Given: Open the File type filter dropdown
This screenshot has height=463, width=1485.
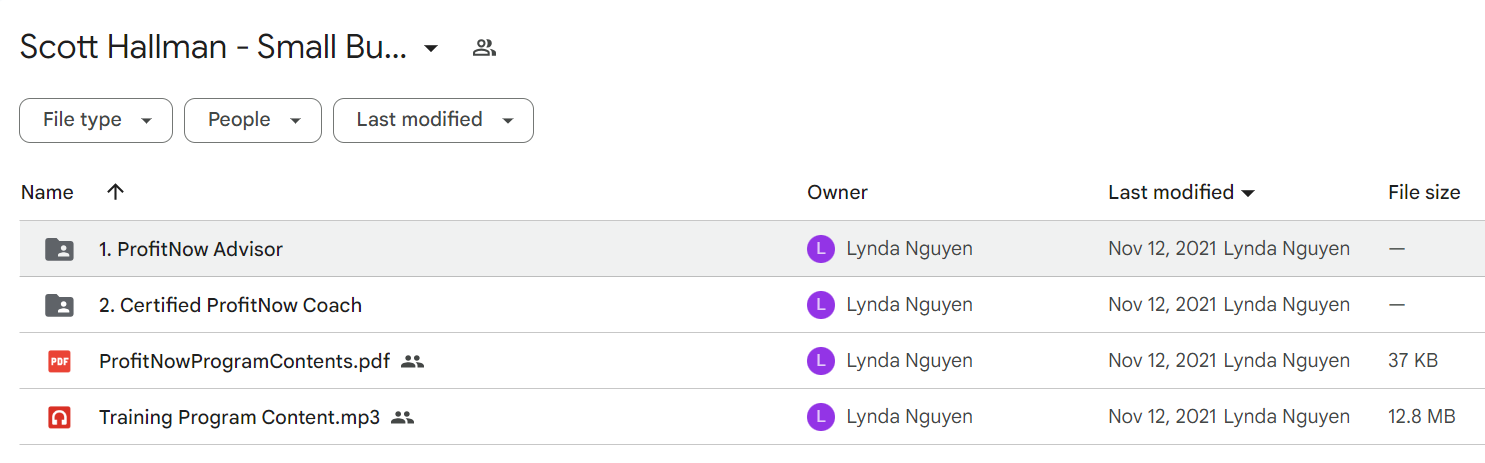Looking at the screenshot, I should tap(96, 120).
